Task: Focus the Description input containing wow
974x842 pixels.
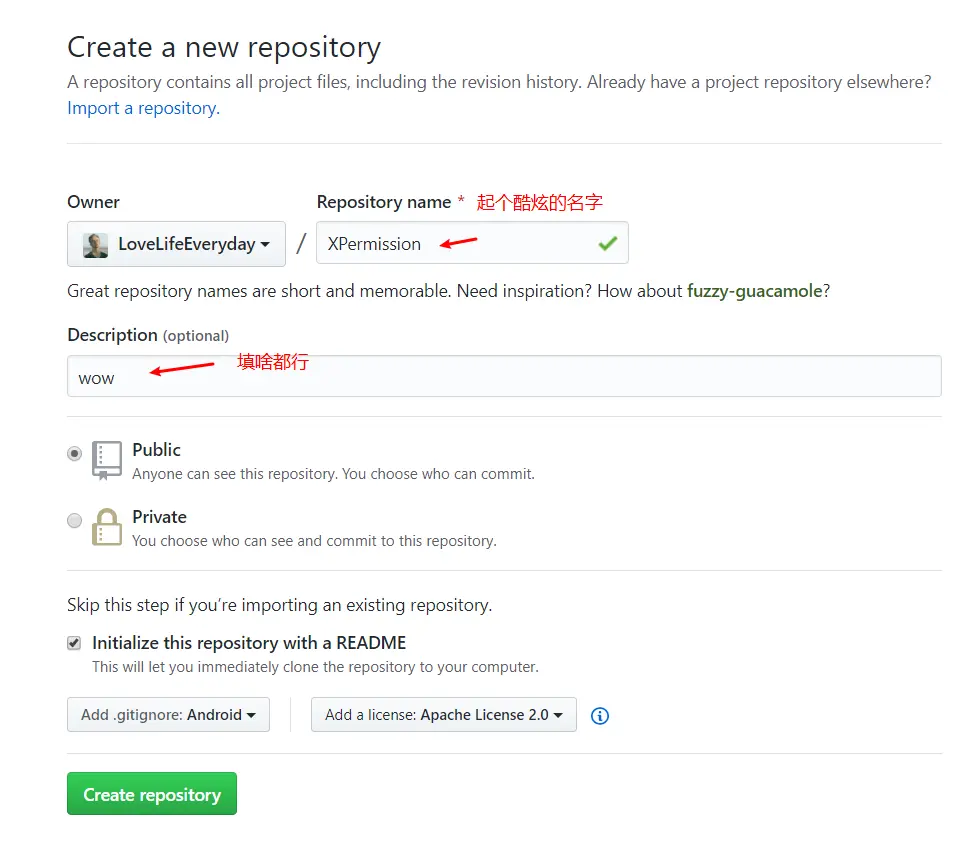Action: coord(504,376)
